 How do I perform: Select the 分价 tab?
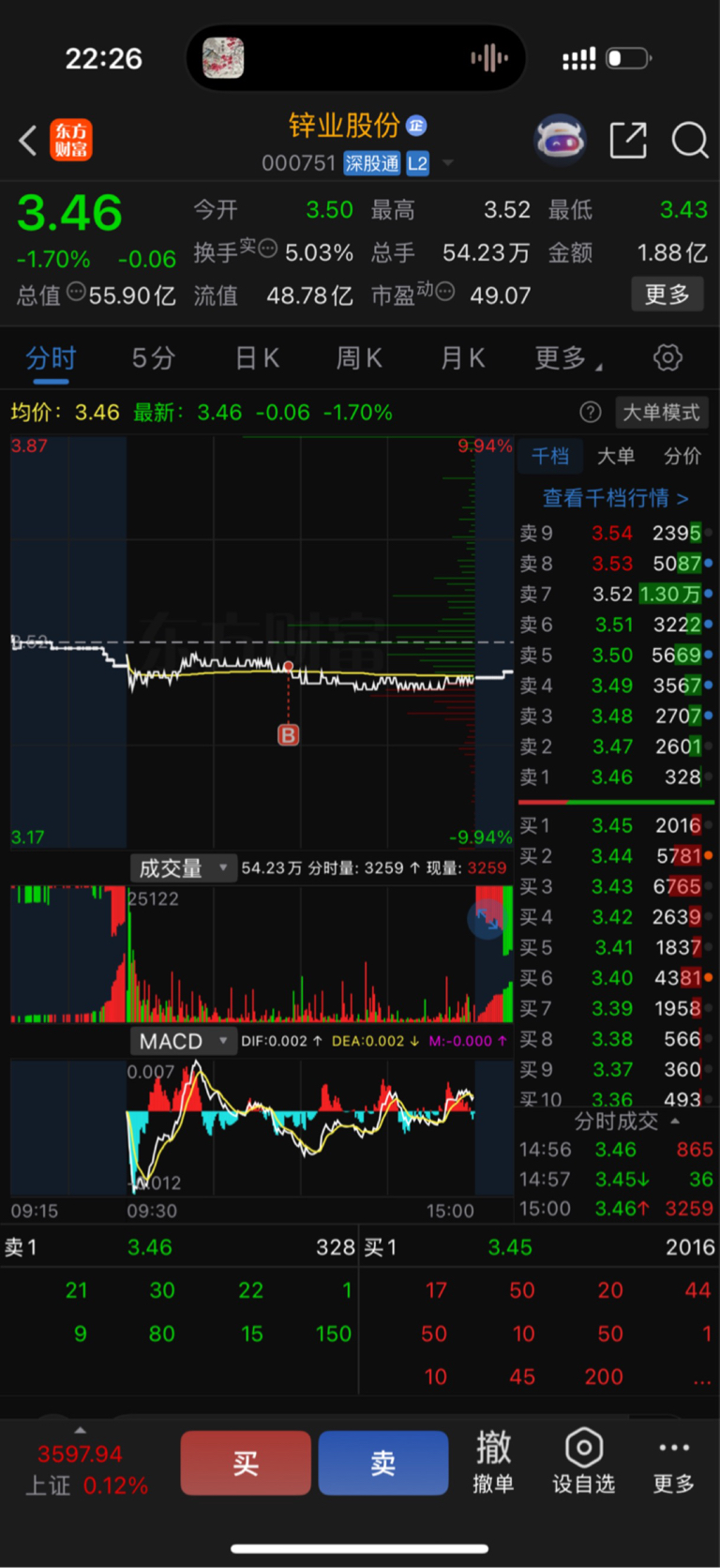(x=682, y=456)
